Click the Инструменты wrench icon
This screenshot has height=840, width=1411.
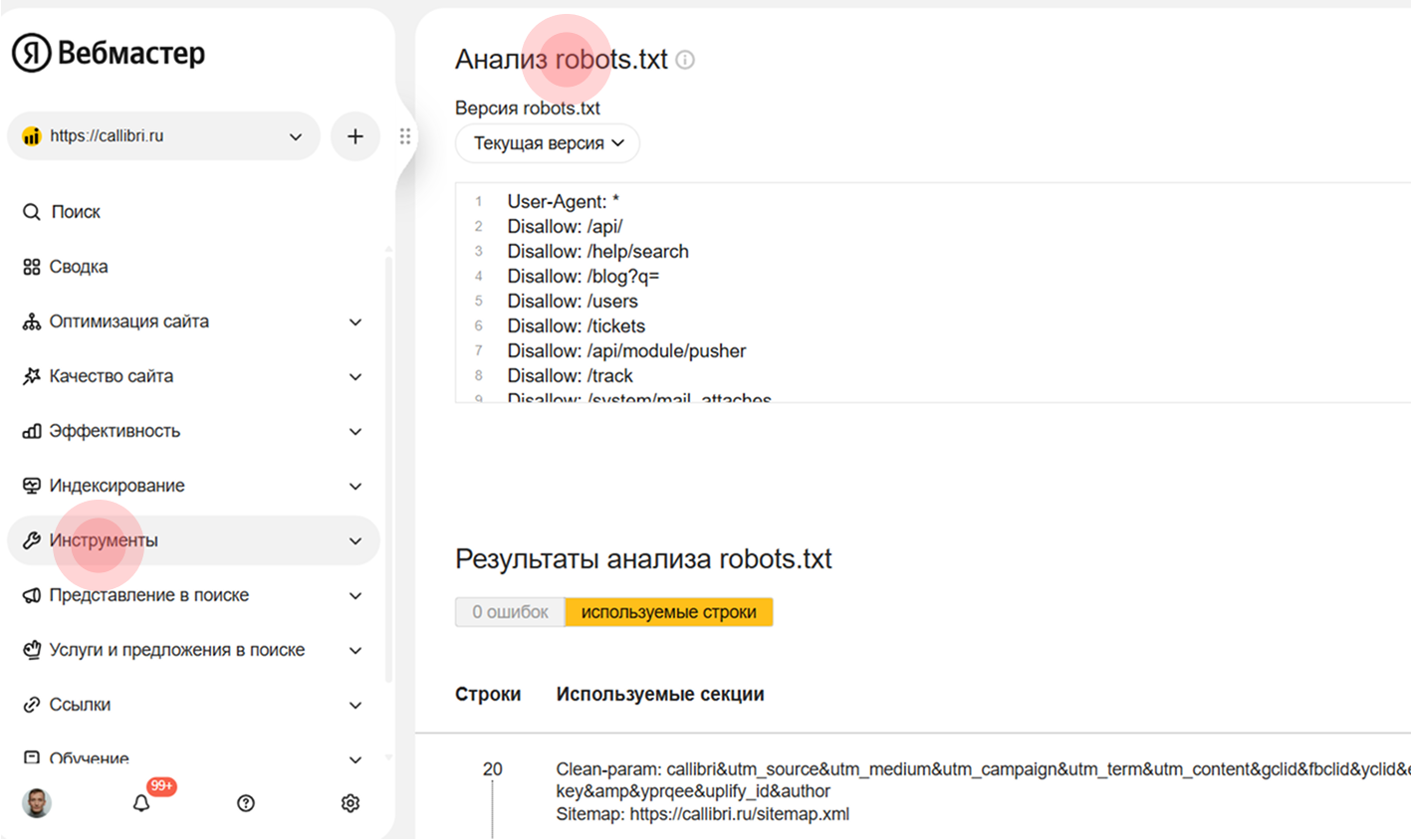(31, 539)
